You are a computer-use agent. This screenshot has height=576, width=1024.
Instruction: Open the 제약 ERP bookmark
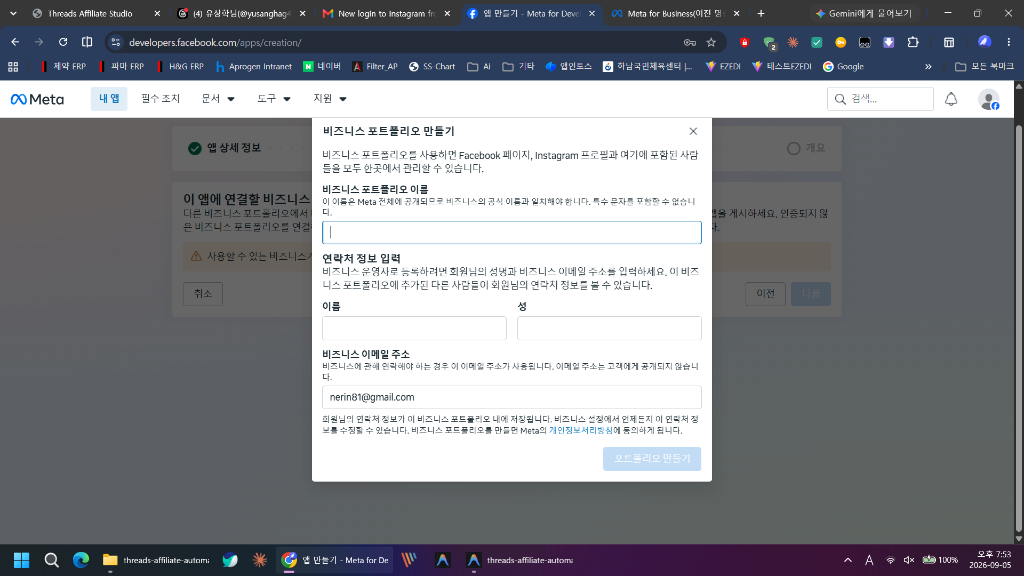point(63,67)
